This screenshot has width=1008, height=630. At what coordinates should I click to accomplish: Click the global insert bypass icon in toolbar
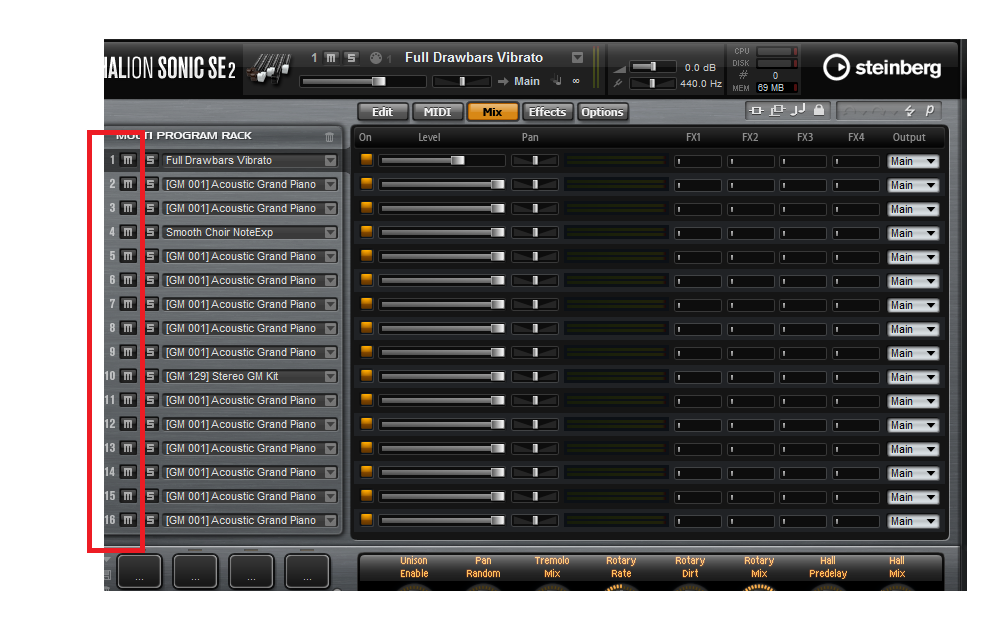[757, 111]
